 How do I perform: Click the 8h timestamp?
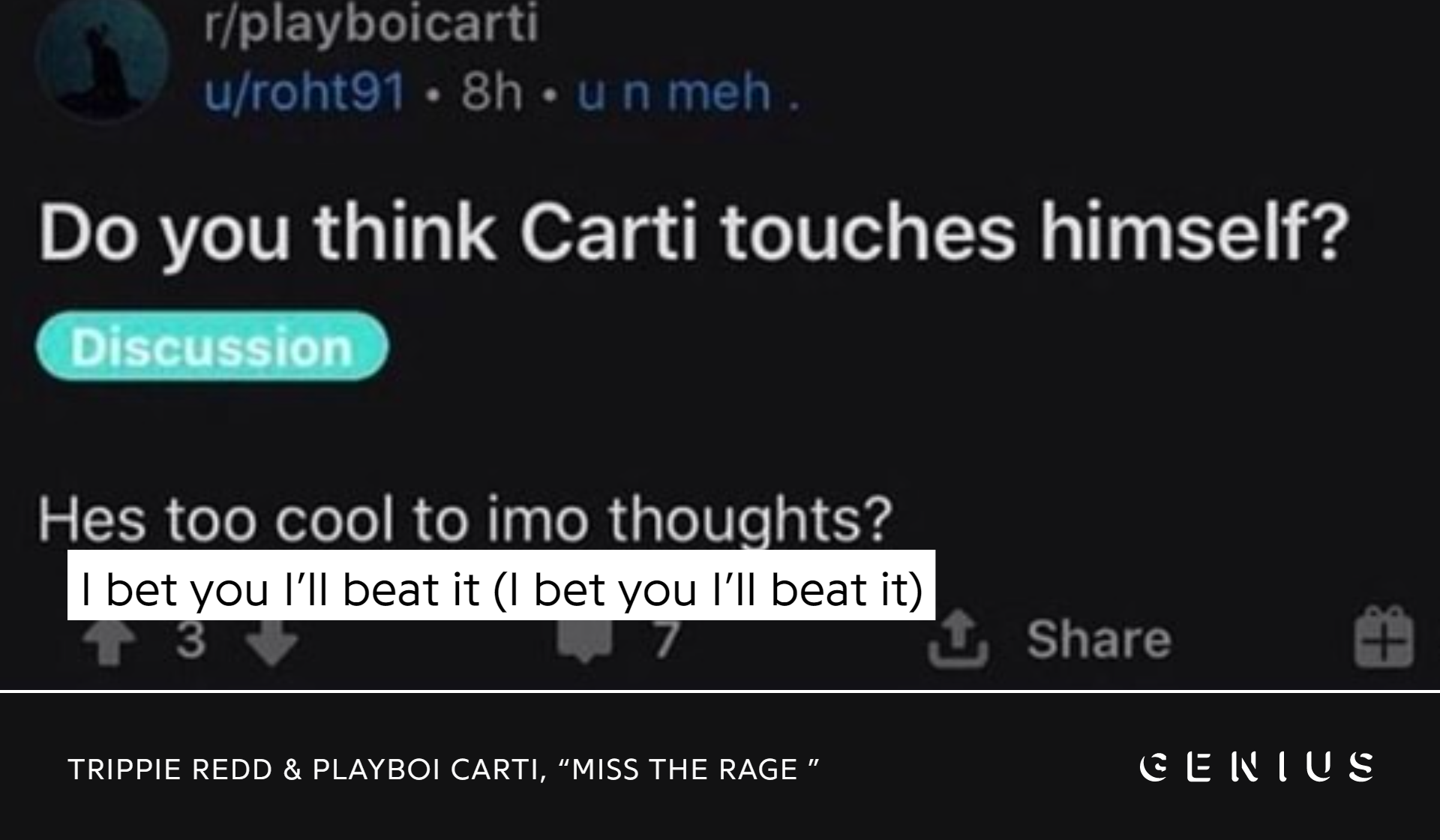click(491, 92)
